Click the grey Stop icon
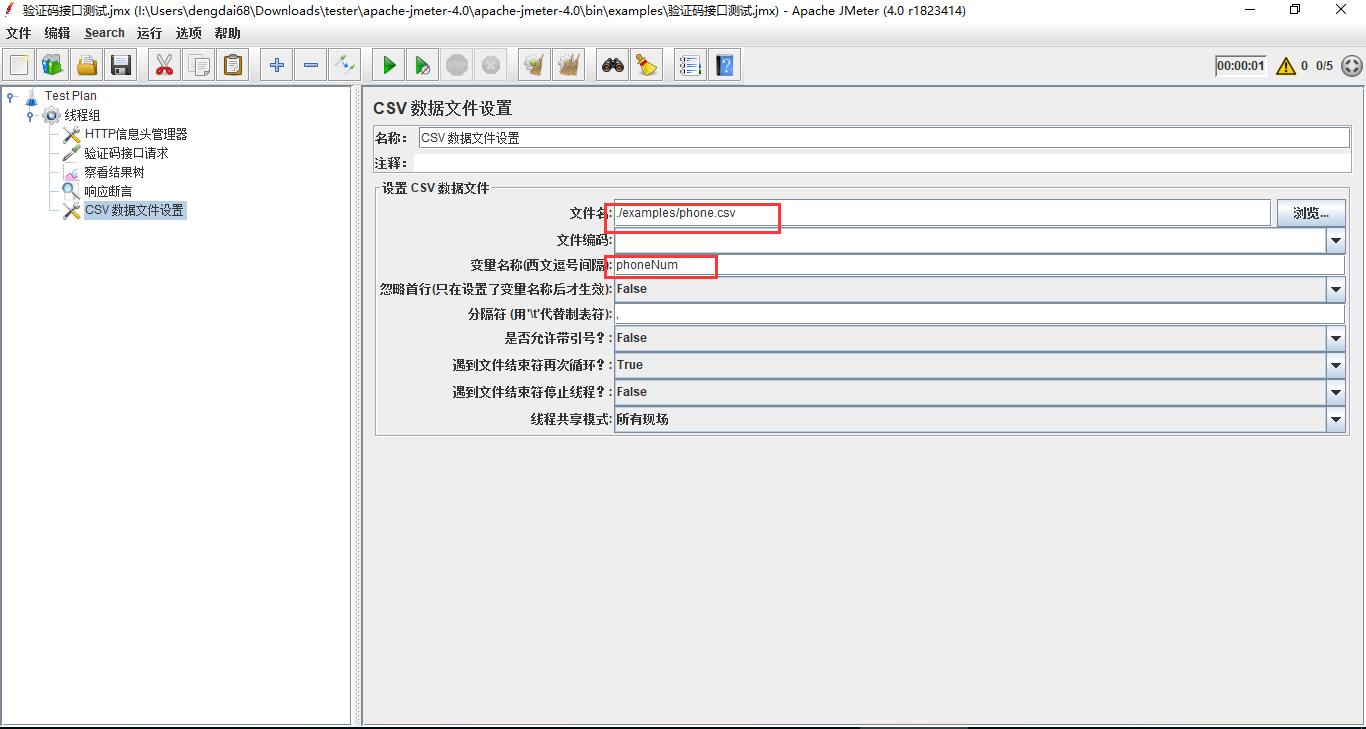Image resolution: width=1366 pixels, height=729 pixels. [x=457, y=66]
